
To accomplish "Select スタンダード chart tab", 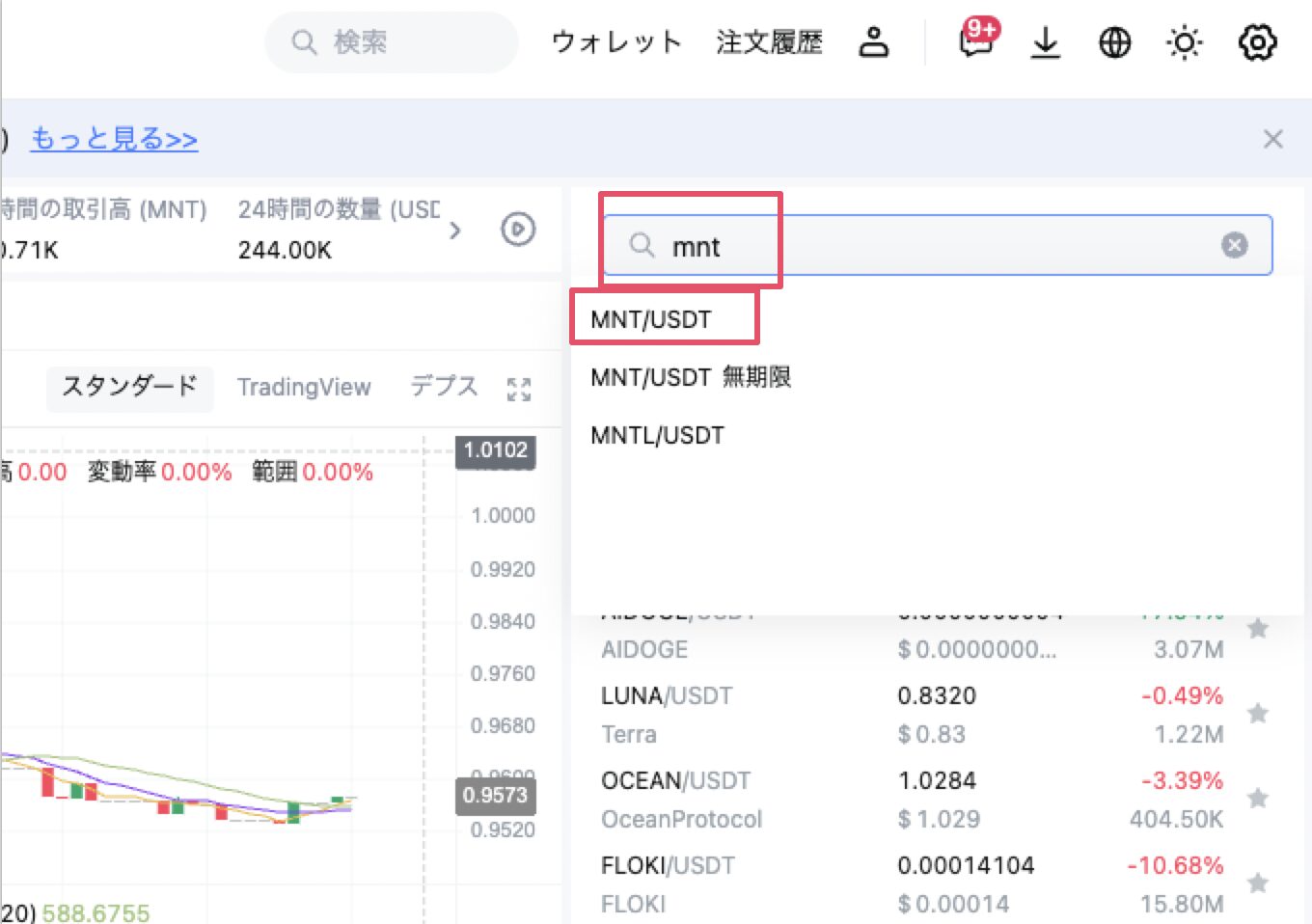I will (129, 387).
